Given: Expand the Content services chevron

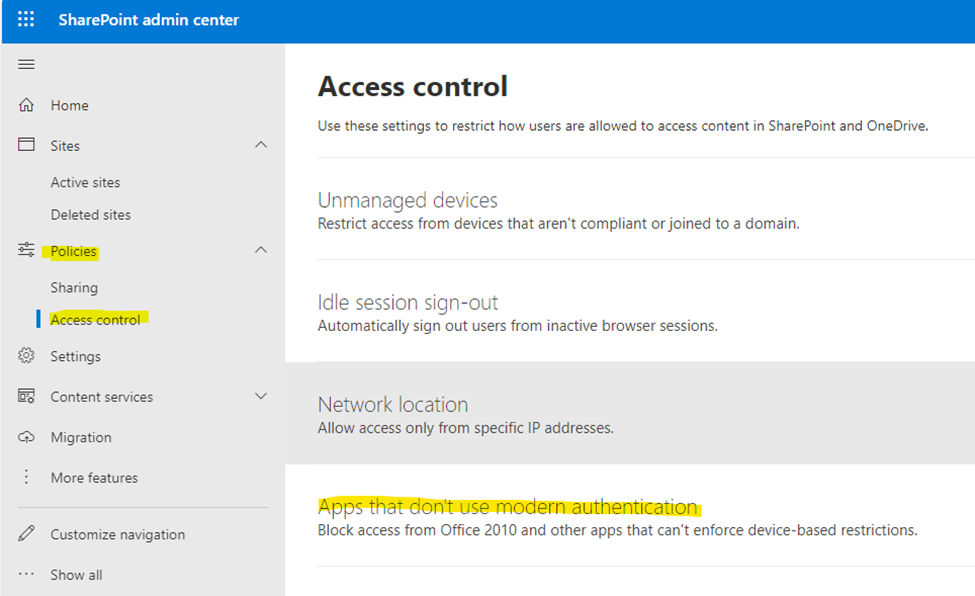Looking at the screenshot, I should [261, 397].
